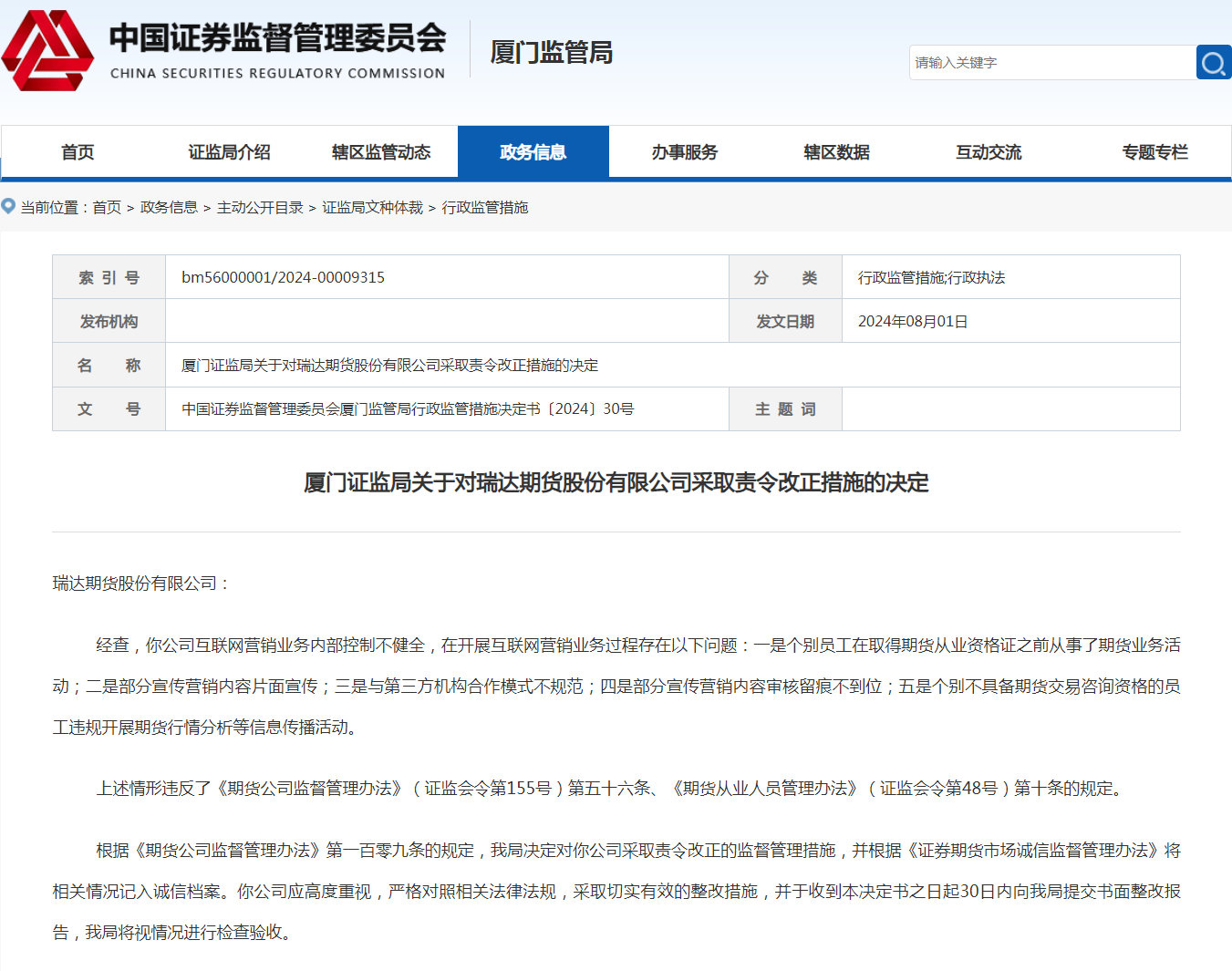1232x971 pixels.
Task: Click the salutation 瑞达期货股份有限公司：
Action: pyautogui.click(x=142, y=584)
